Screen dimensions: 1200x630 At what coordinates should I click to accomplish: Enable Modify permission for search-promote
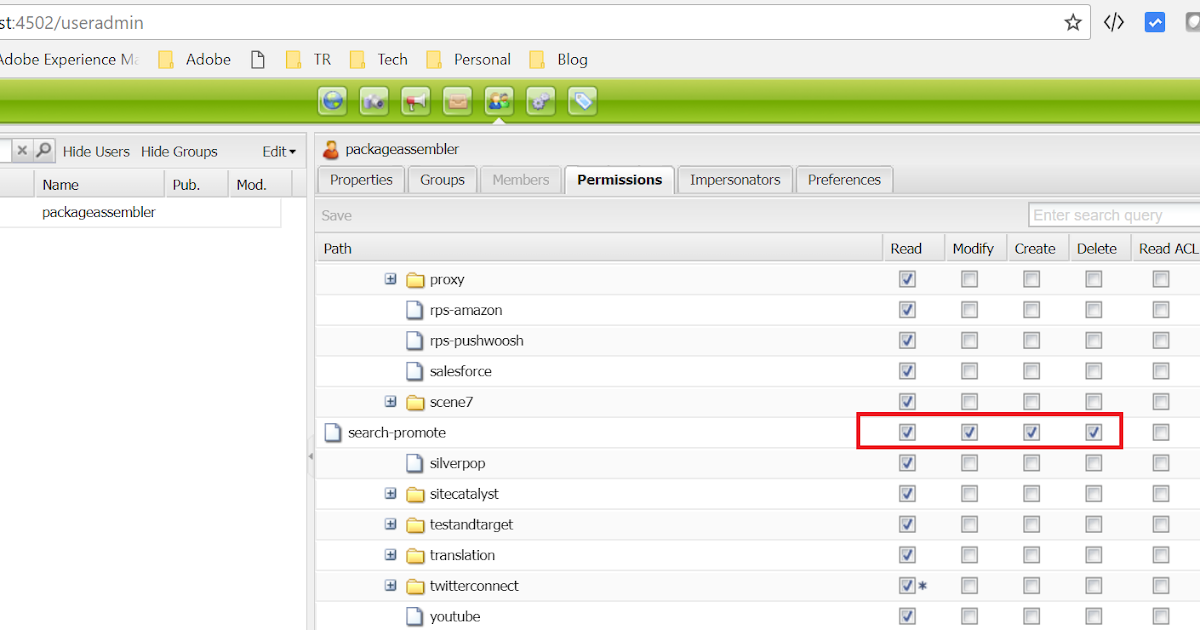[x=969, y=432]
